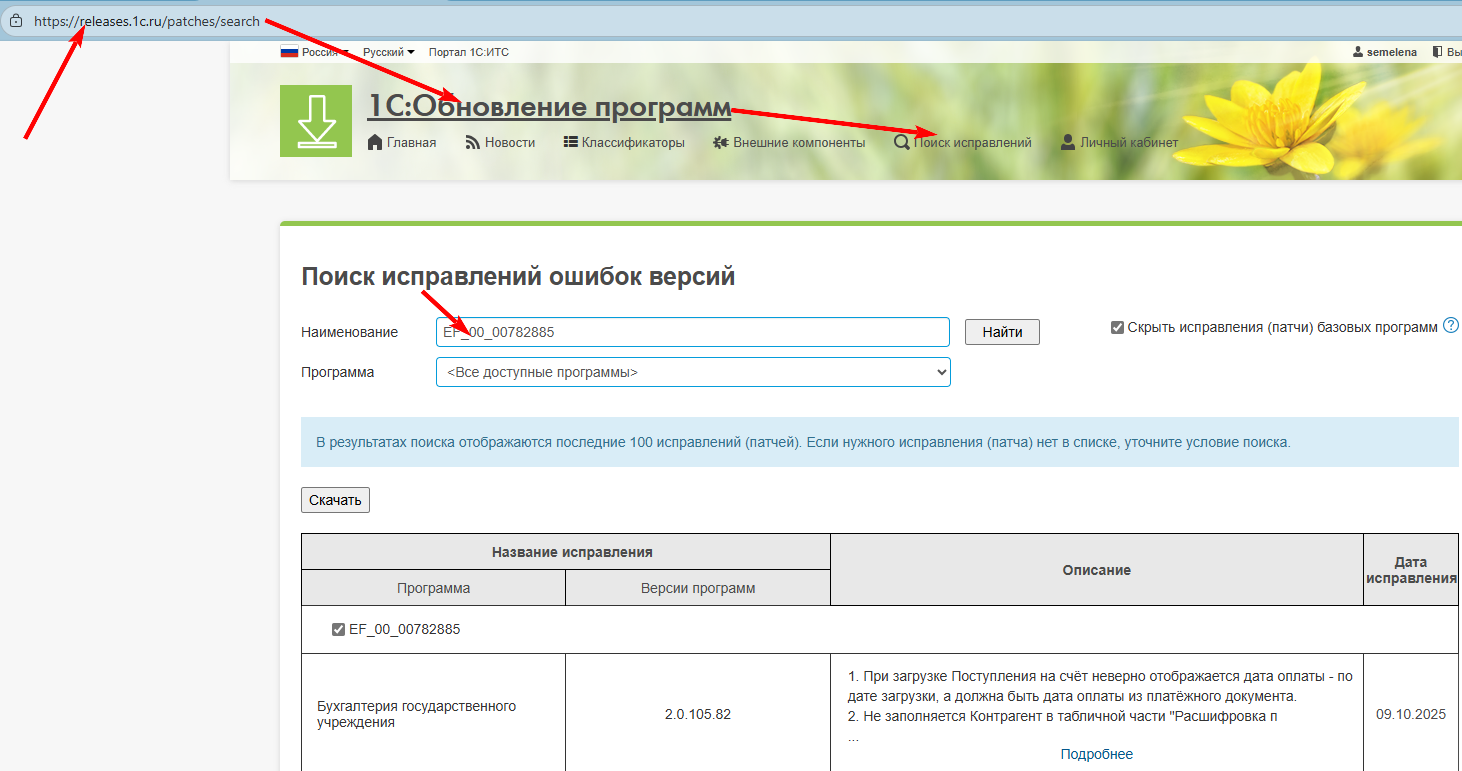1462x771 pixels.
Task: Click the green download logo icon
Action: click(316, 121)
